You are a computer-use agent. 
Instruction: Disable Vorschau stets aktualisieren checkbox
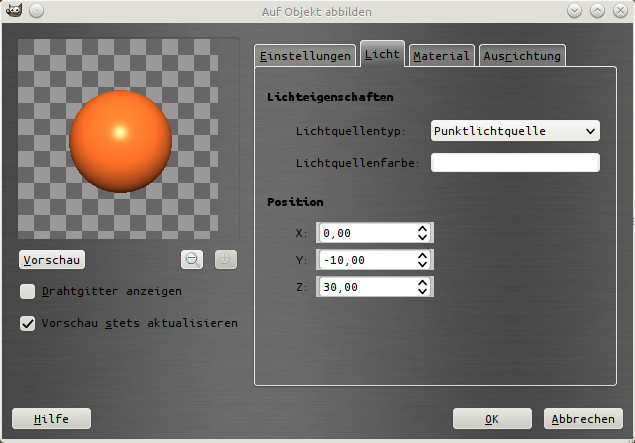(x=28, y=324)
